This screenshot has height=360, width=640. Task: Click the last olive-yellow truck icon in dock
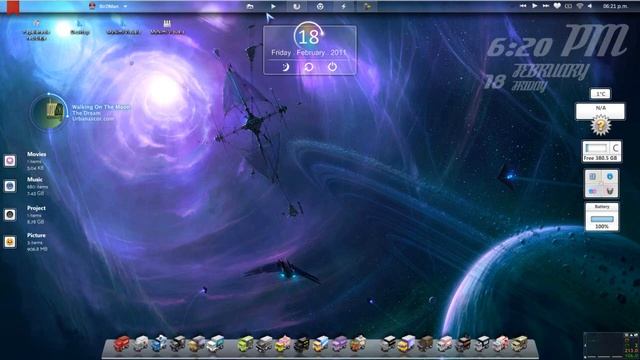(519, 344)
